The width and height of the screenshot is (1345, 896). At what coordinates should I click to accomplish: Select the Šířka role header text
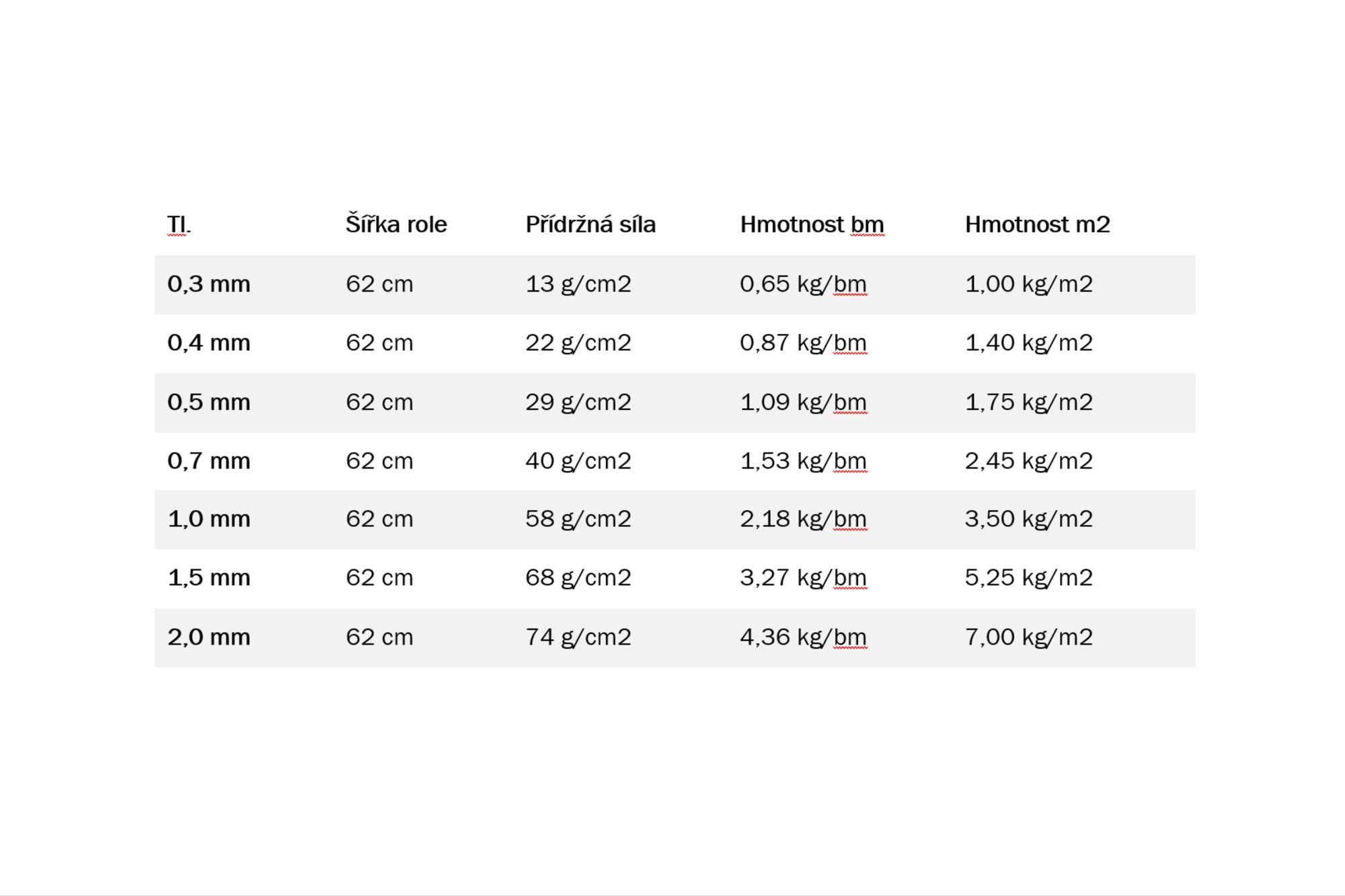[396, 224]
